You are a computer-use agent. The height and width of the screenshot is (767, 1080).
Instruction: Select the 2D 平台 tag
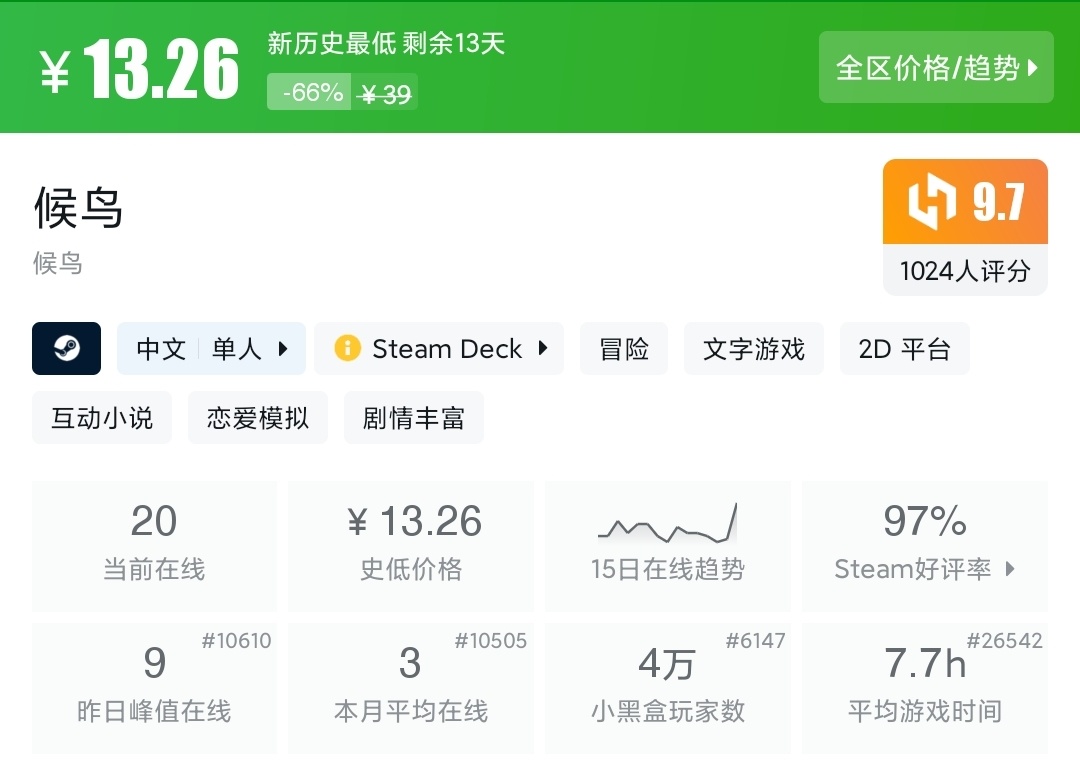[904, 348]
